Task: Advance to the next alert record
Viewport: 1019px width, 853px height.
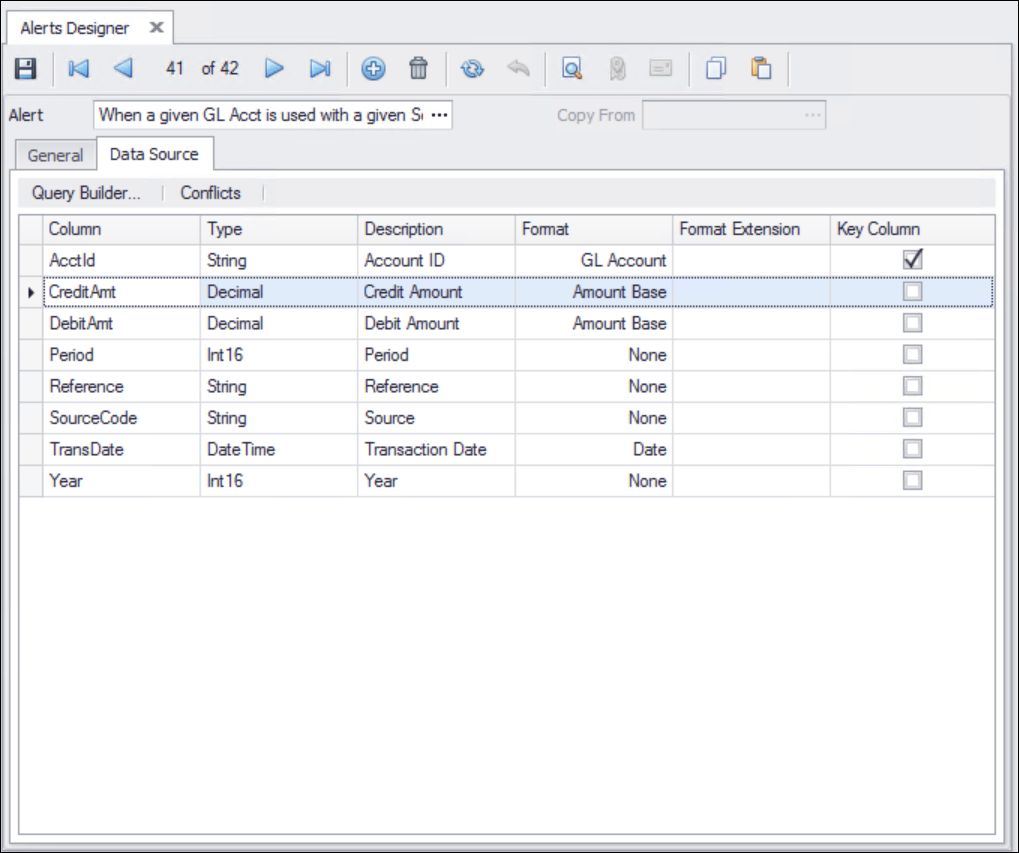Action: 274,69
